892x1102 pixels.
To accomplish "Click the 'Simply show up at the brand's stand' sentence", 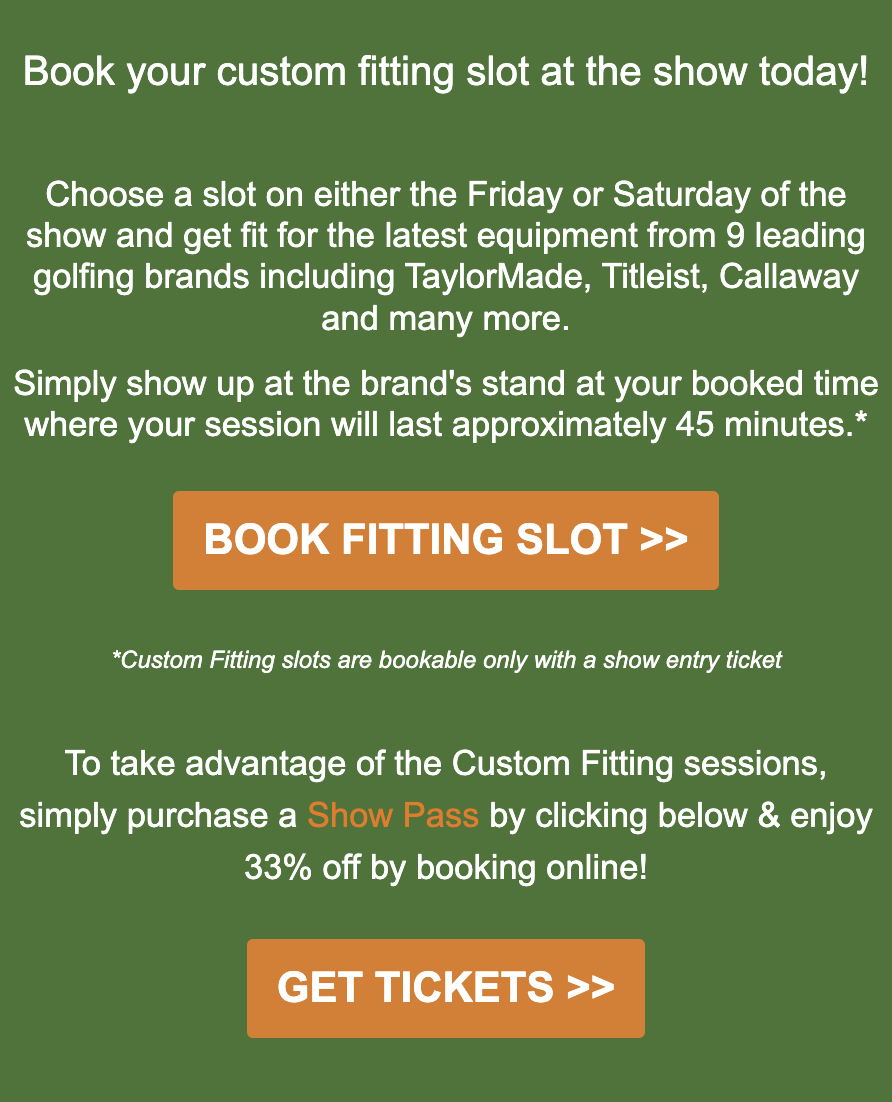I will coord(446,404).
